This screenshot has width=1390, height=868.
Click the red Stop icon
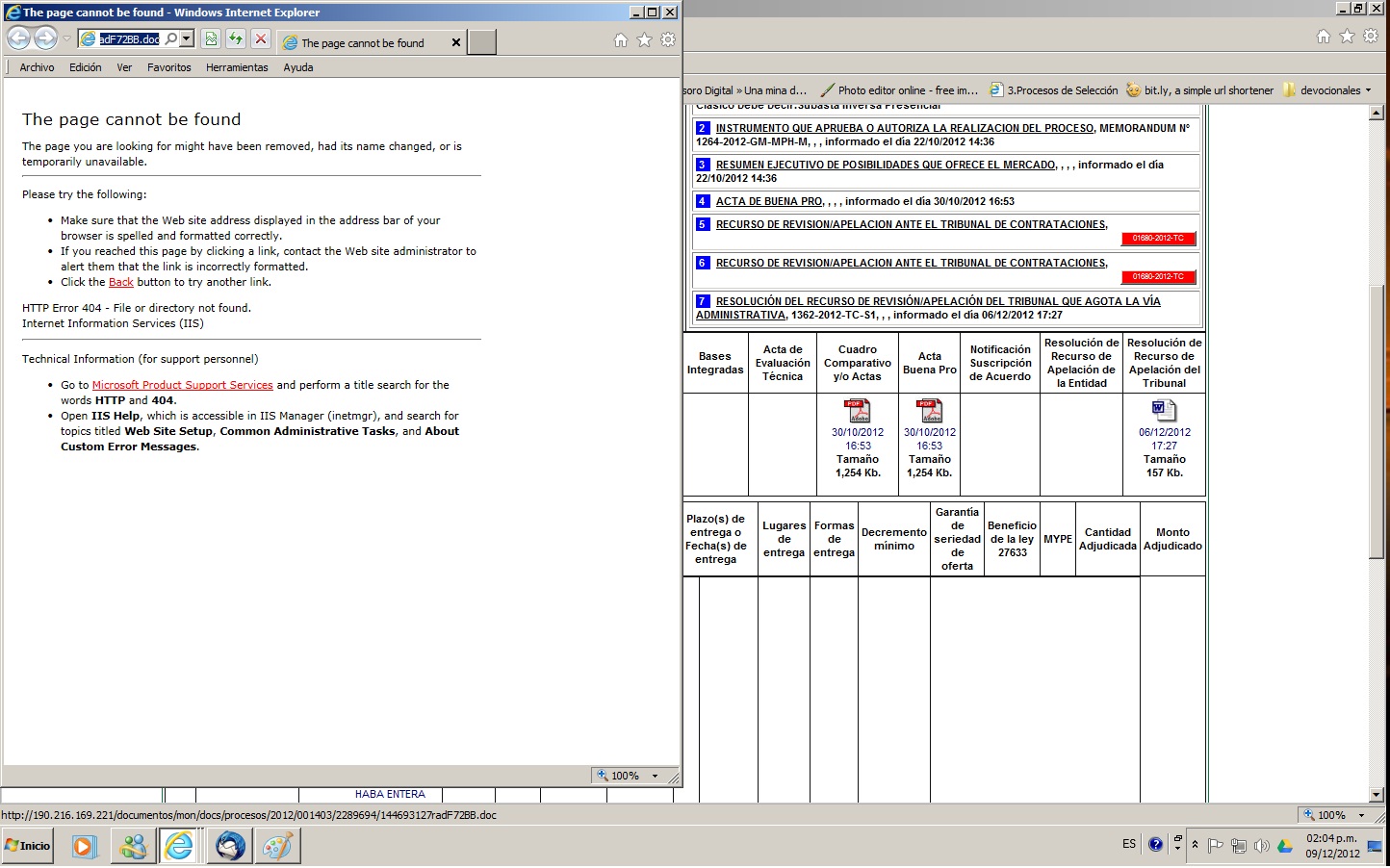(x=261, y=39)
